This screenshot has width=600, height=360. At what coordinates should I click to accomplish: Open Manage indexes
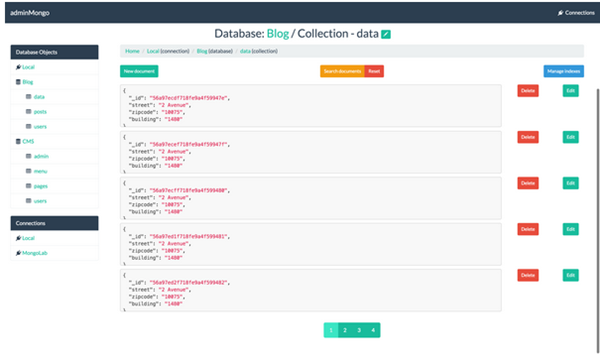pos(564,71)
